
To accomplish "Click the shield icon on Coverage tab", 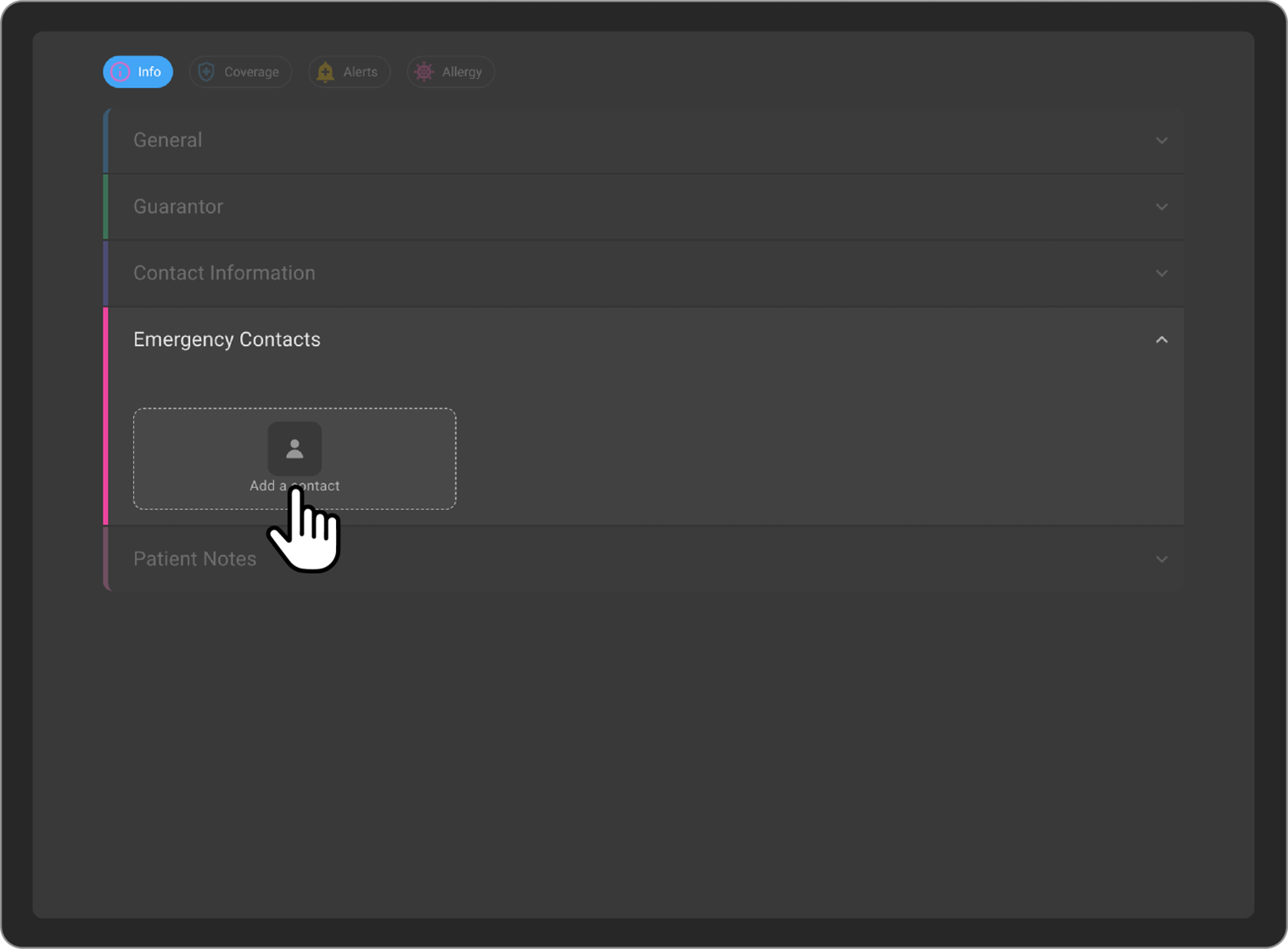I will click(206, 72).
